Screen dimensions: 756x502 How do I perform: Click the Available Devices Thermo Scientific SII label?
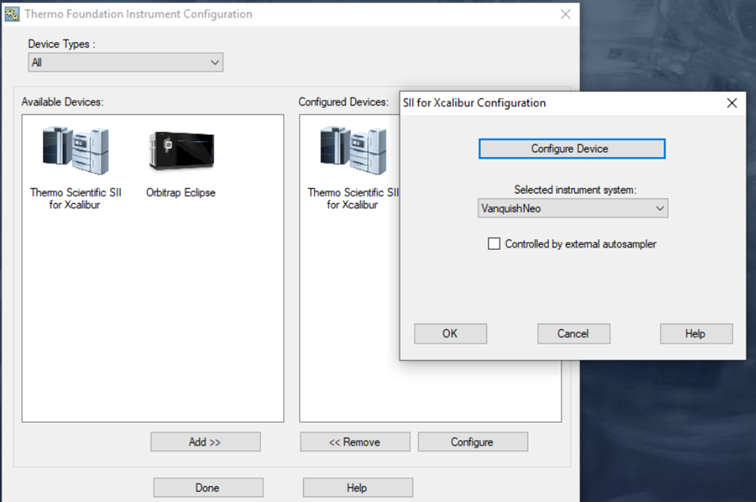[76, 199]
